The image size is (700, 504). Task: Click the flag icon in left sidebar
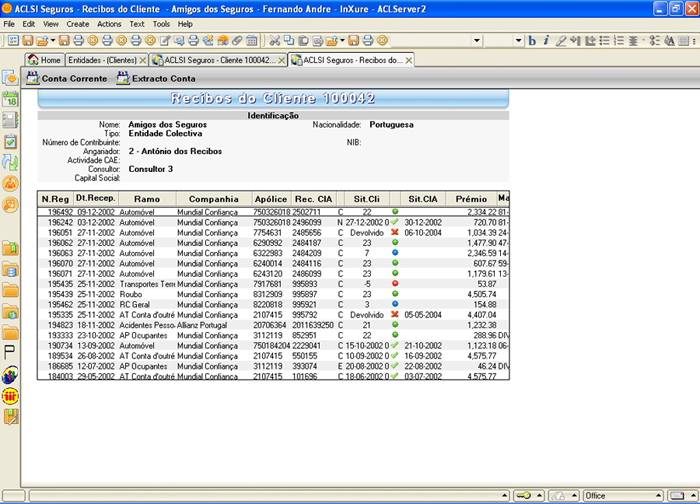click(11, 352)
